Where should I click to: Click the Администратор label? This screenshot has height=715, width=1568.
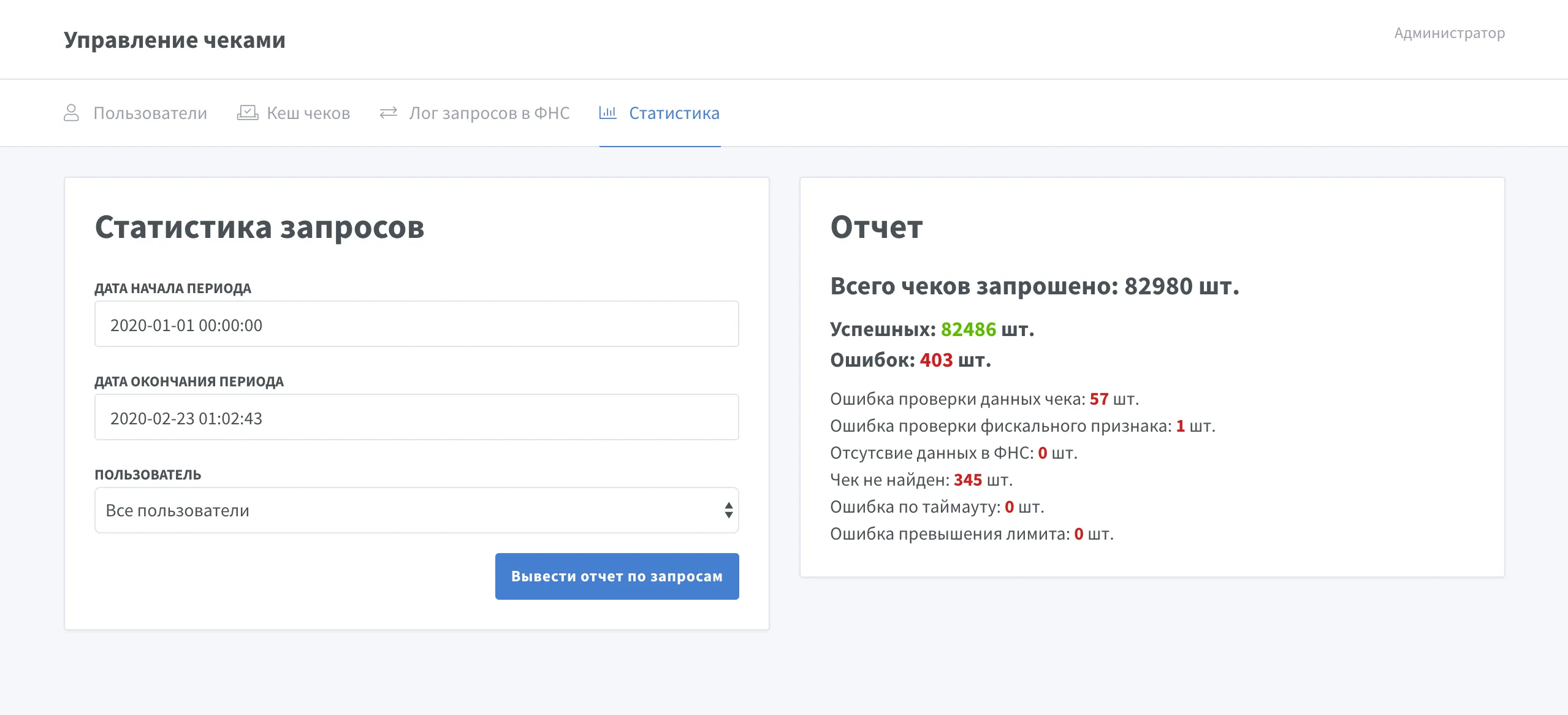coord(1449,32)
